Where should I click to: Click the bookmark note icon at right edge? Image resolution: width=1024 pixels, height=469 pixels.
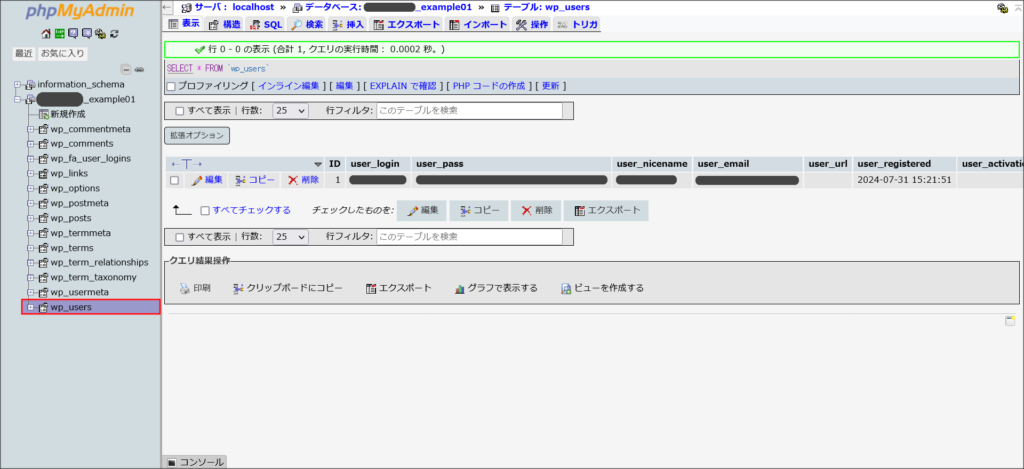(x=1010, y=320)
